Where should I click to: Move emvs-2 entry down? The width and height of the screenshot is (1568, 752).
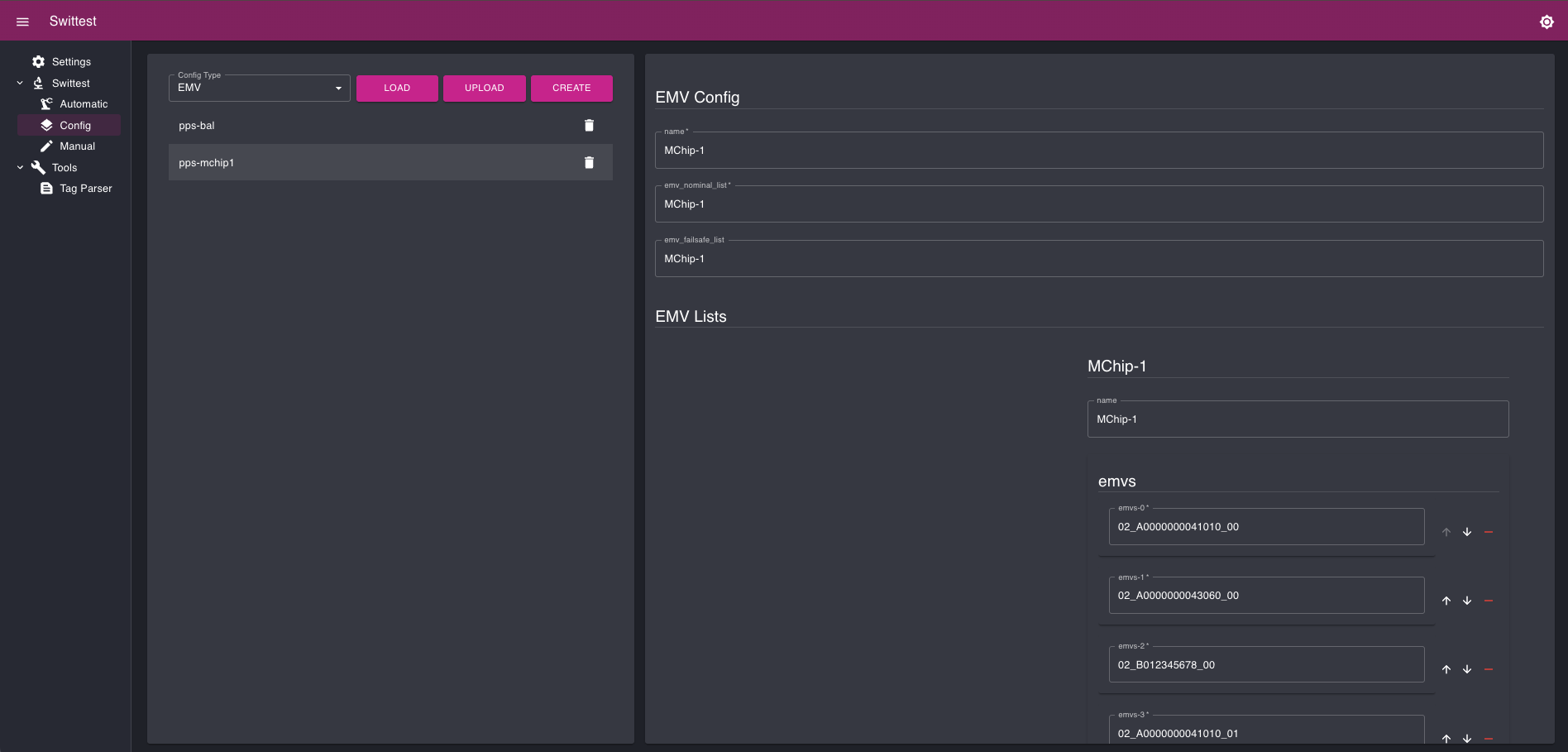click(1467, 669)
